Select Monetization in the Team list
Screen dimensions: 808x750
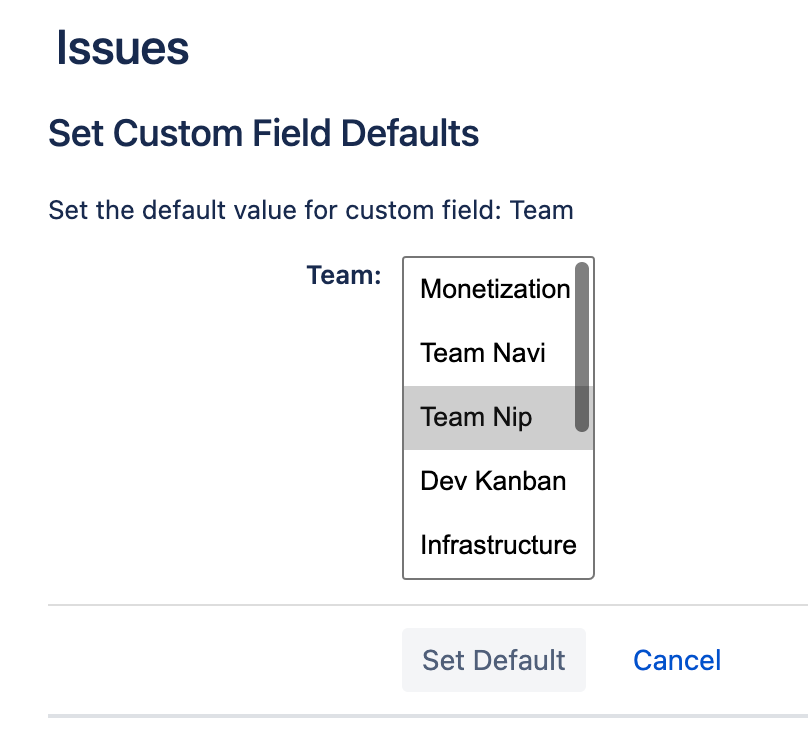coord(494,290)
